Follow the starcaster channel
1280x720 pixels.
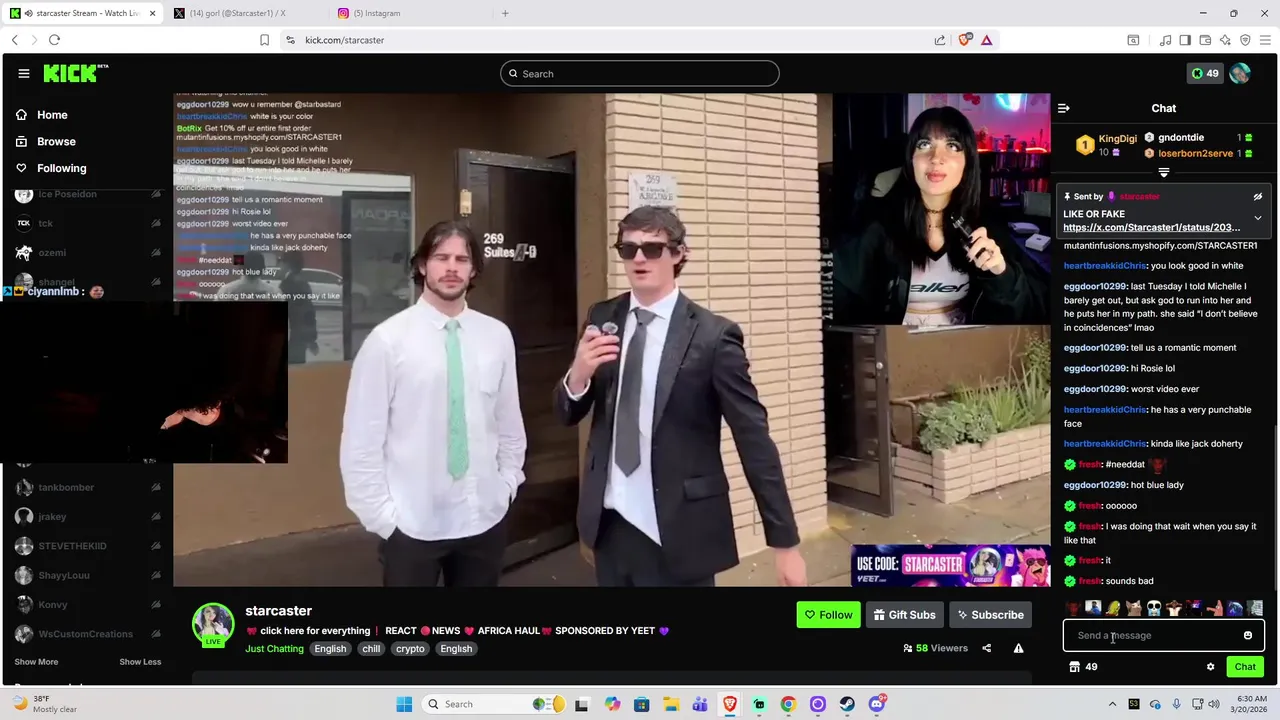point(828,615)
